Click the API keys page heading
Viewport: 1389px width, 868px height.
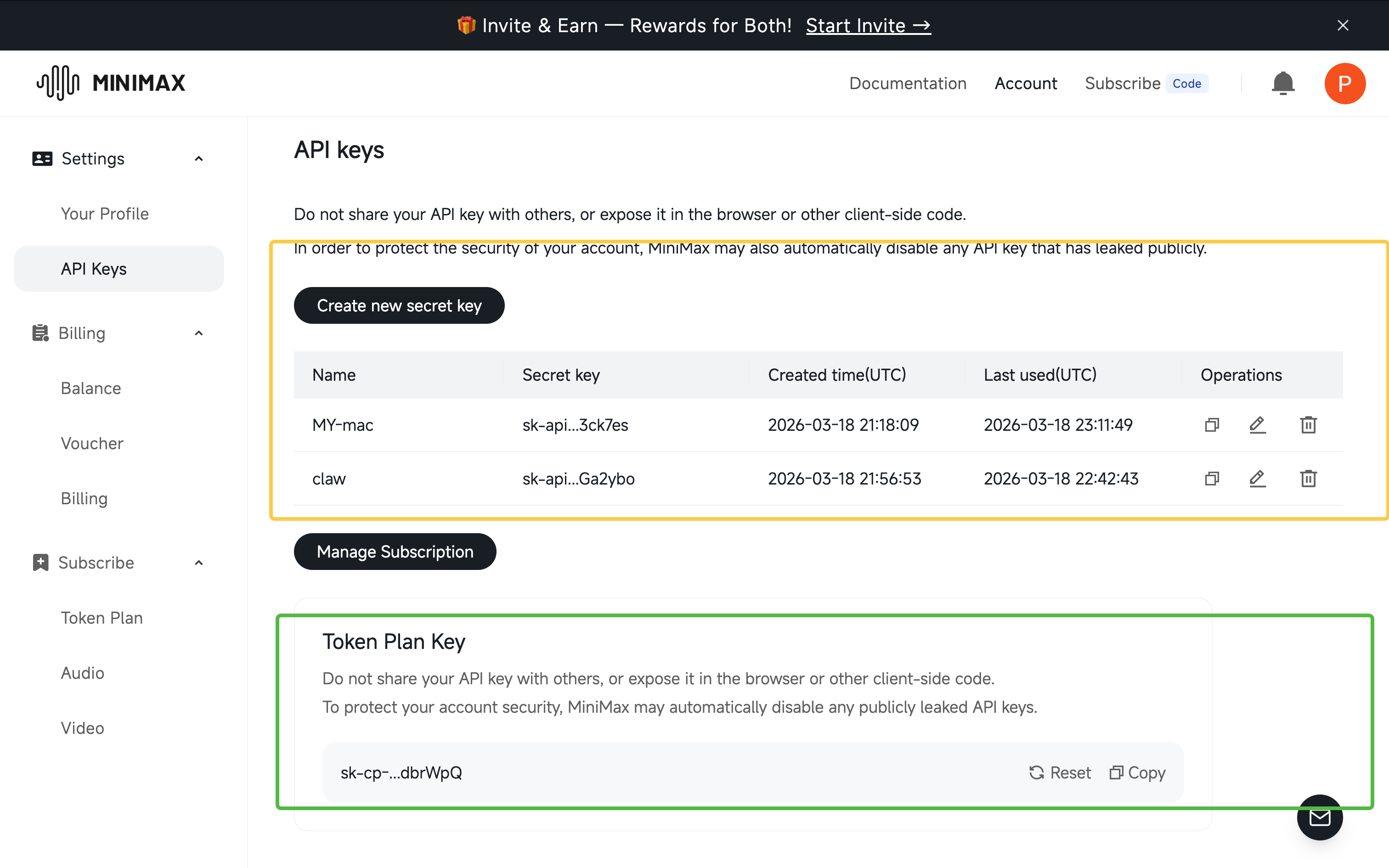[x=339, y=150]
